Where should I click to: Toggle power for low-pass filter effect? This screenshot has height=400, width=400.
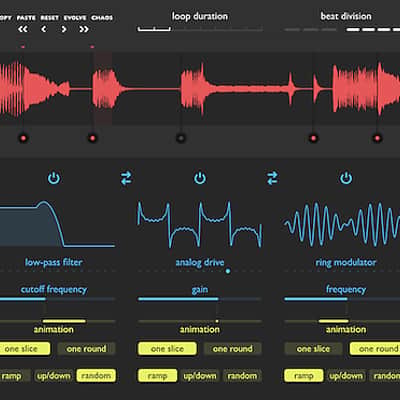tap(54, 178)
